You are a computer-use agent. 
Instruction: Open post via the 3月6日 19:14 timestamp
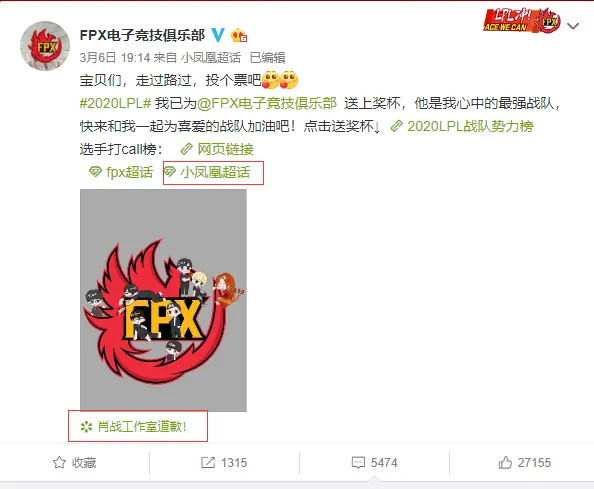point(115,58)
